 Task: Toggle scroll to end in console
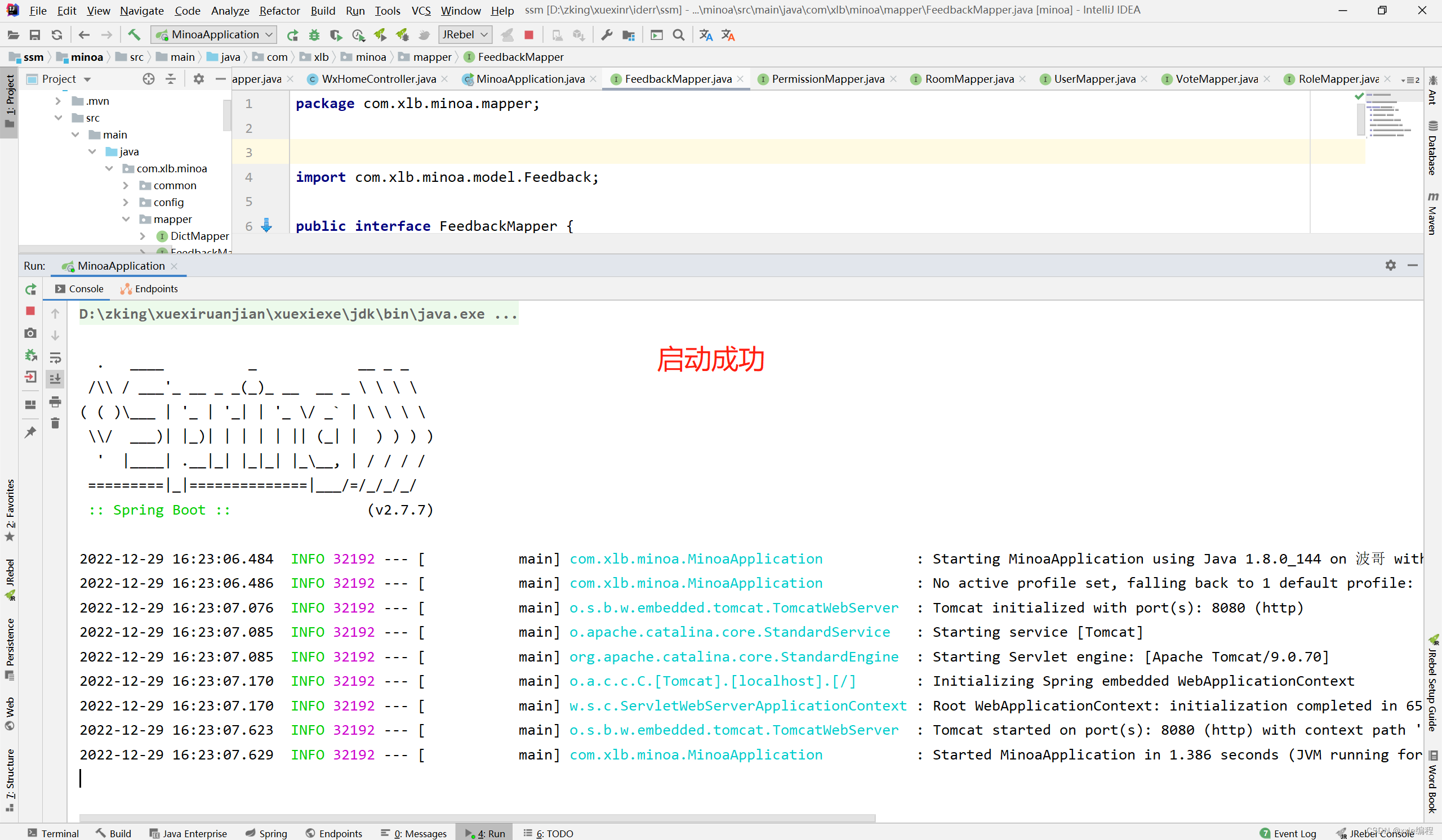(56, 379)
